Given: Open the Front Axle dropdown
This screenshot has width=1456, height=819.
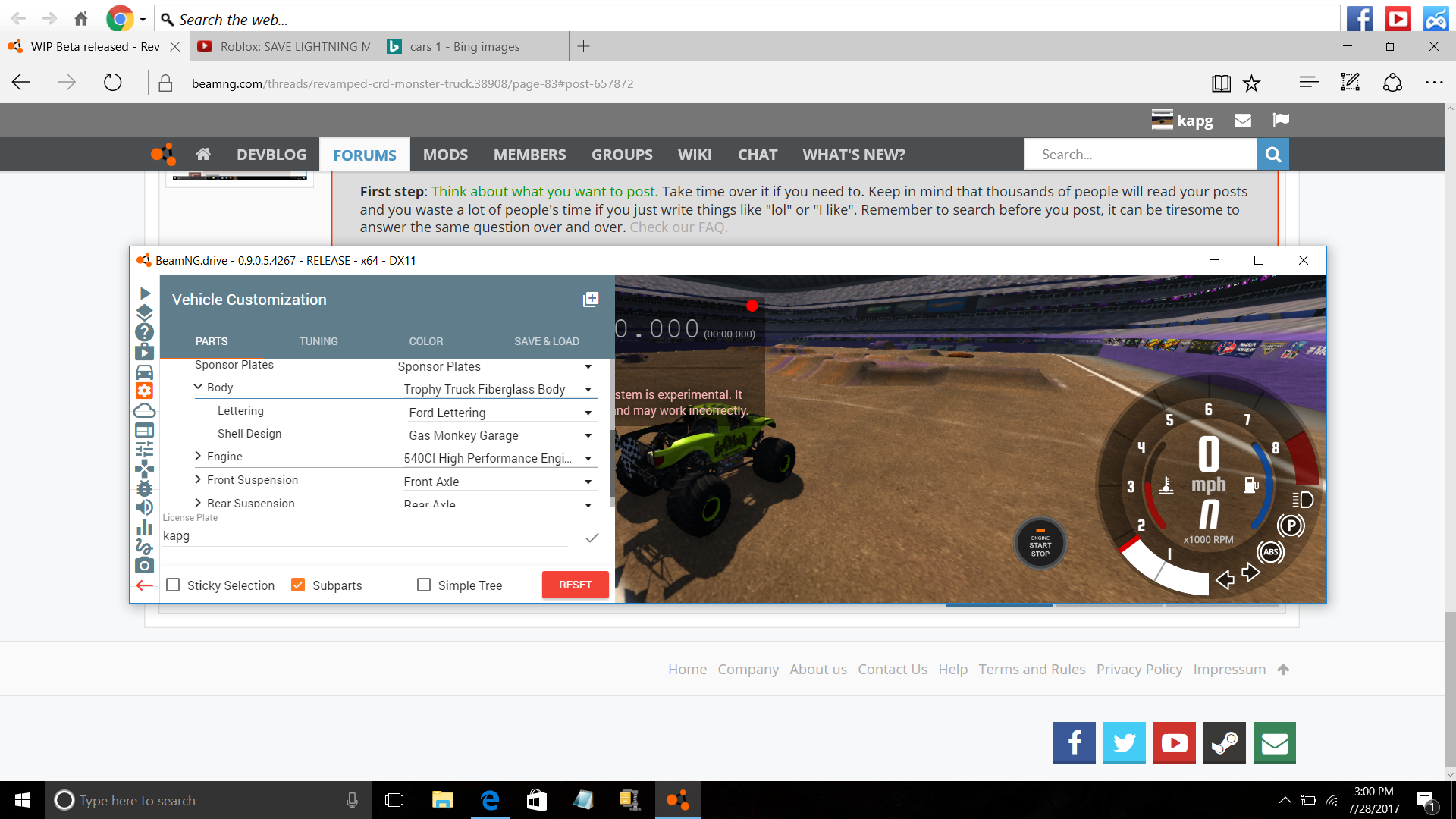Looking at the screenshot, I should coord(499,482).
